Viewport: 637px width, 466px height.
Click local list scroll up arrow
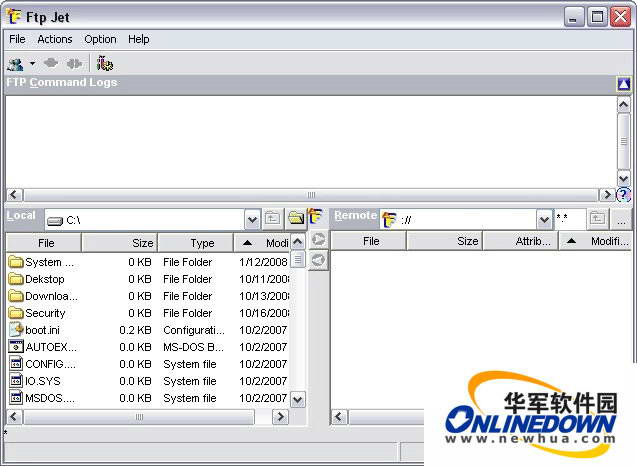(298, 243)
